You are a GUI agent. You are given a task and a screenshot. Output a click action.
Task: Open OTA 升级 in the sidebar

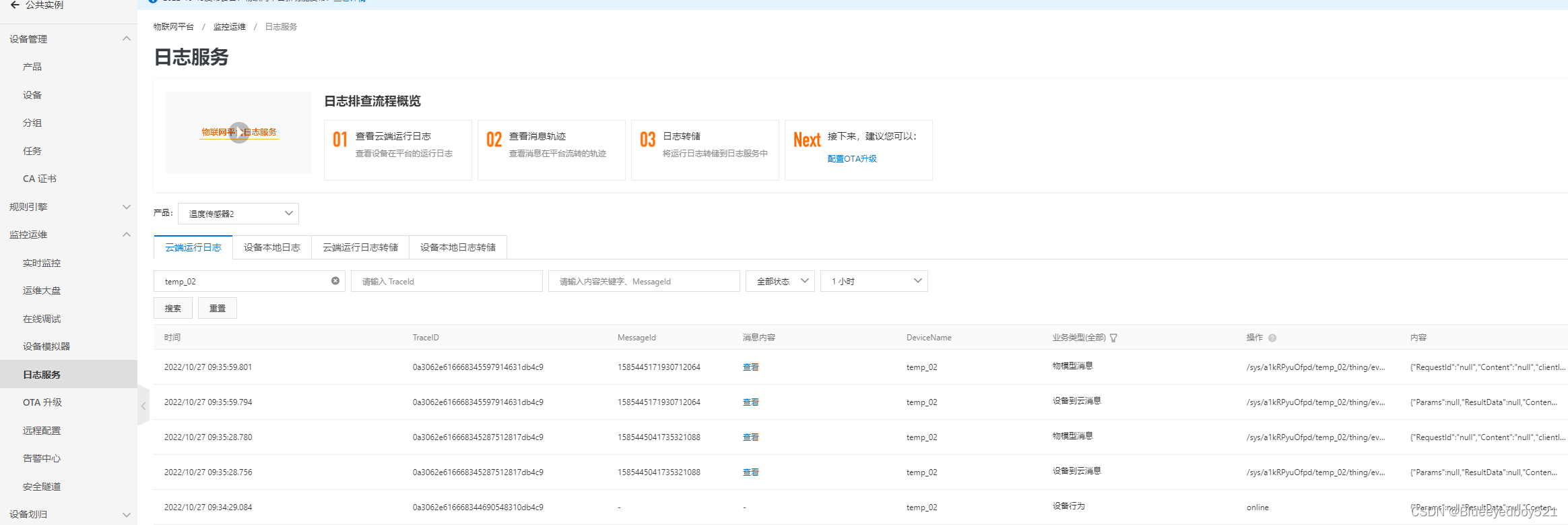[x=42, y=402]
